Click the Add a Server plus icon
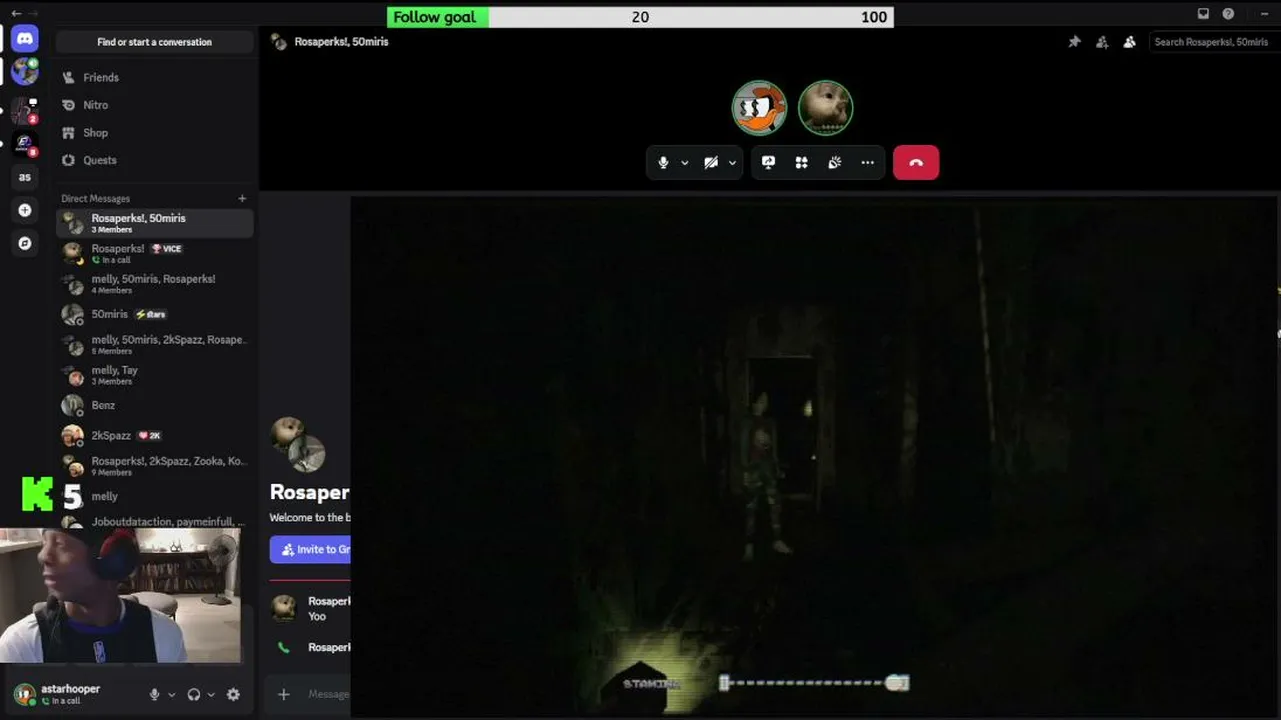1281x720 pixels. [25, 210]
